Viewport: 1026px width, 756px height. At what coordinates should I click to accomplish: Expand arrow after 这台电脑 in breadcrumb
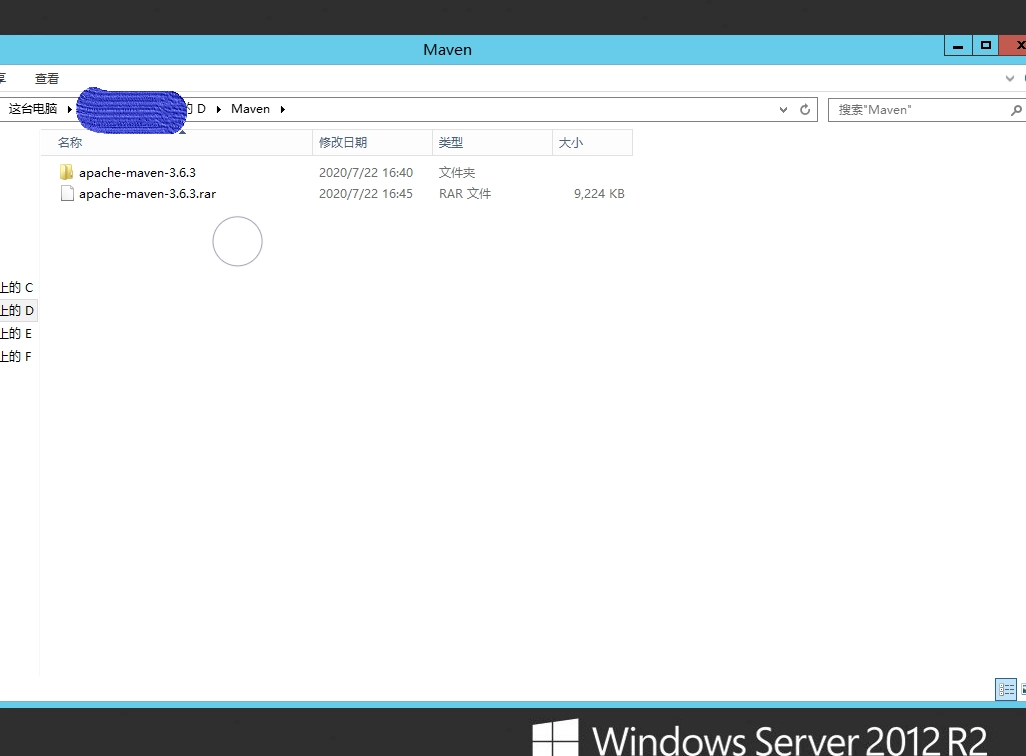70,109
